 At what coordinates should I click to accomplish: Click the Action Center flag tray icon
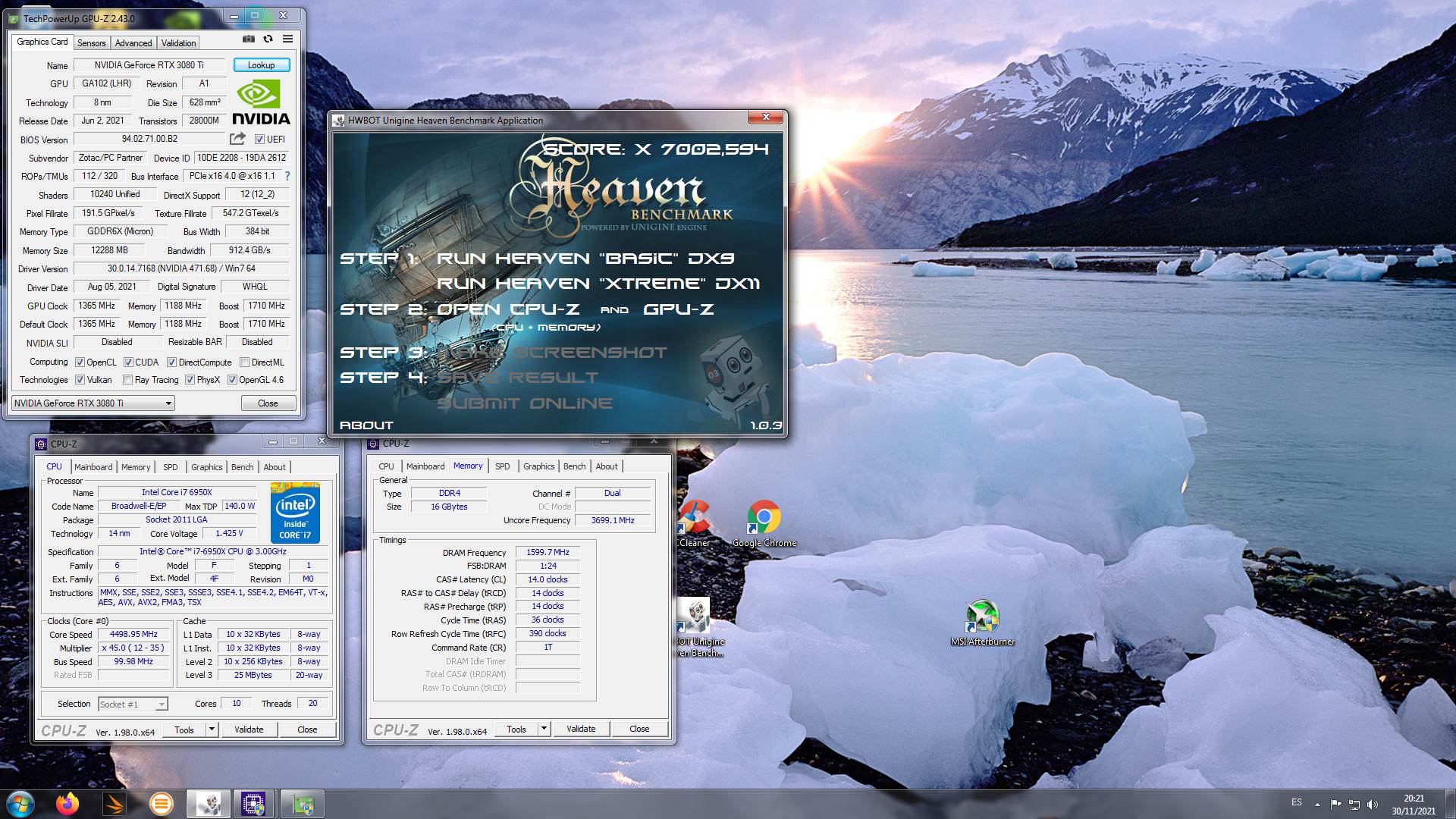1335,804
